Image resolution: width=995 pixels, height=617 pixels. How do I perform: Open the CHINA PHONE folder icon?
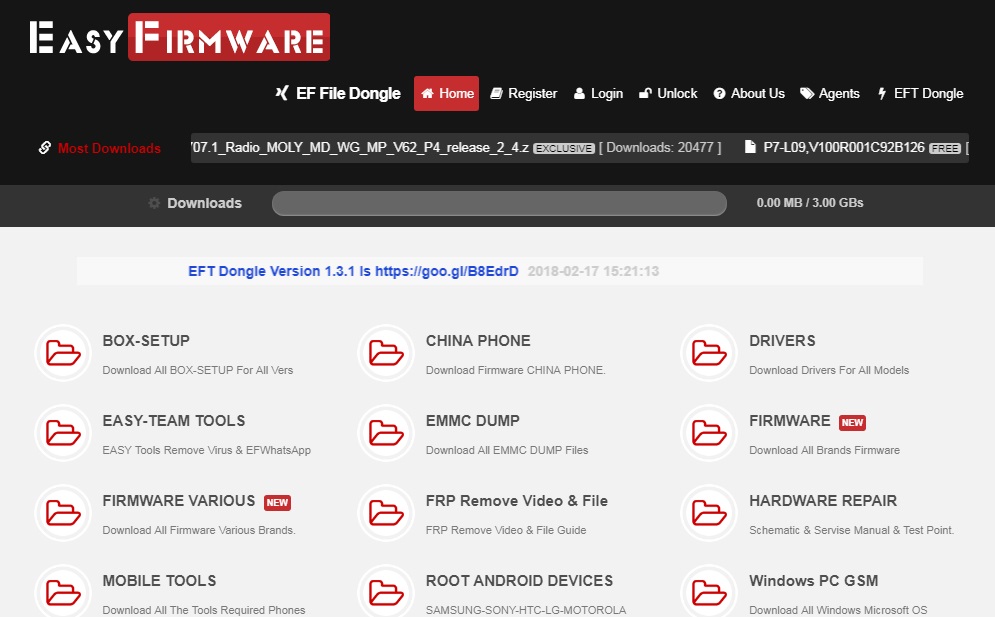pos(385,353)
